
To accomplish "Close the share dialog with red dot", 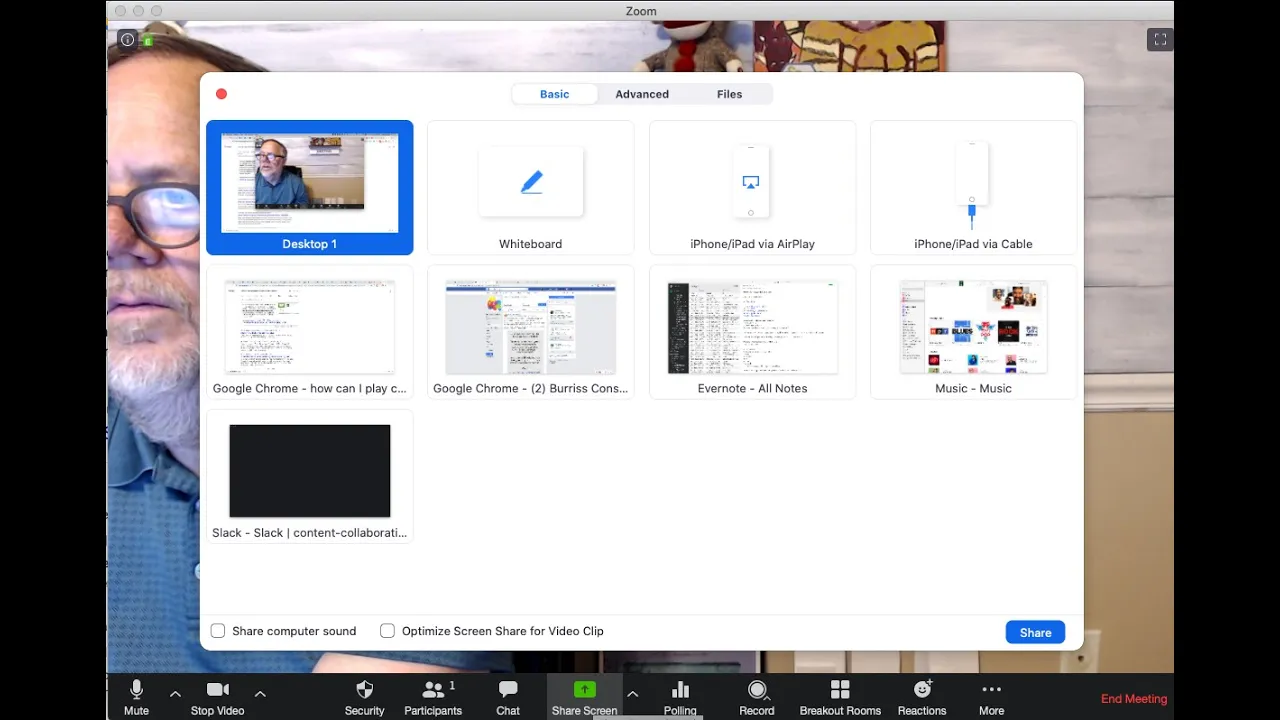I will click(x=221, y=94).
